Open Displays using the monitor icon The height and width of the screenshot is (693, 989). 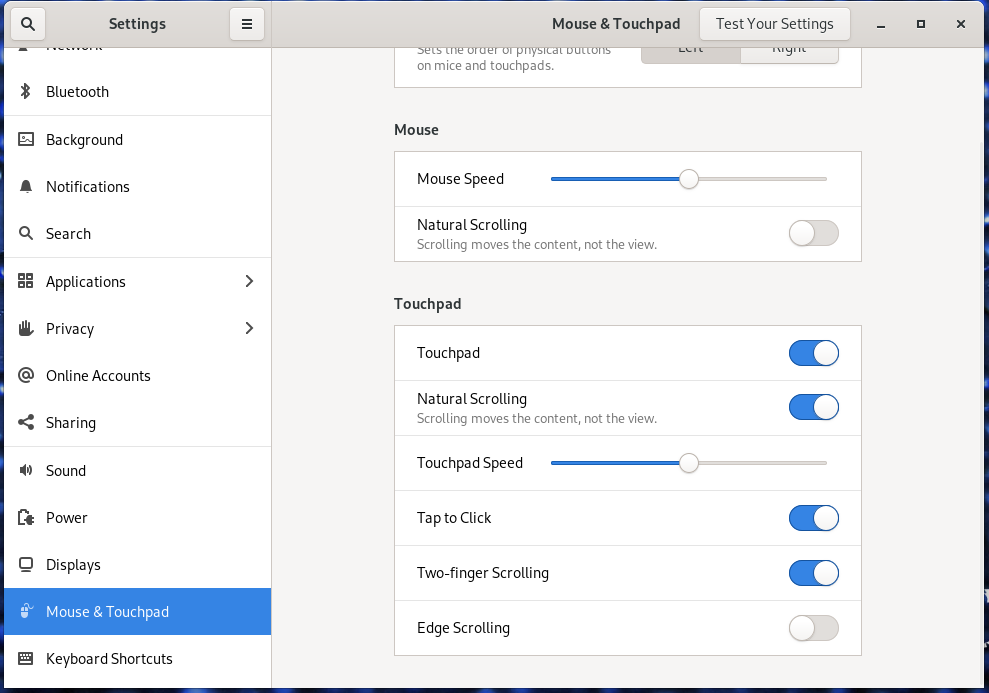[x=24, y=564]
